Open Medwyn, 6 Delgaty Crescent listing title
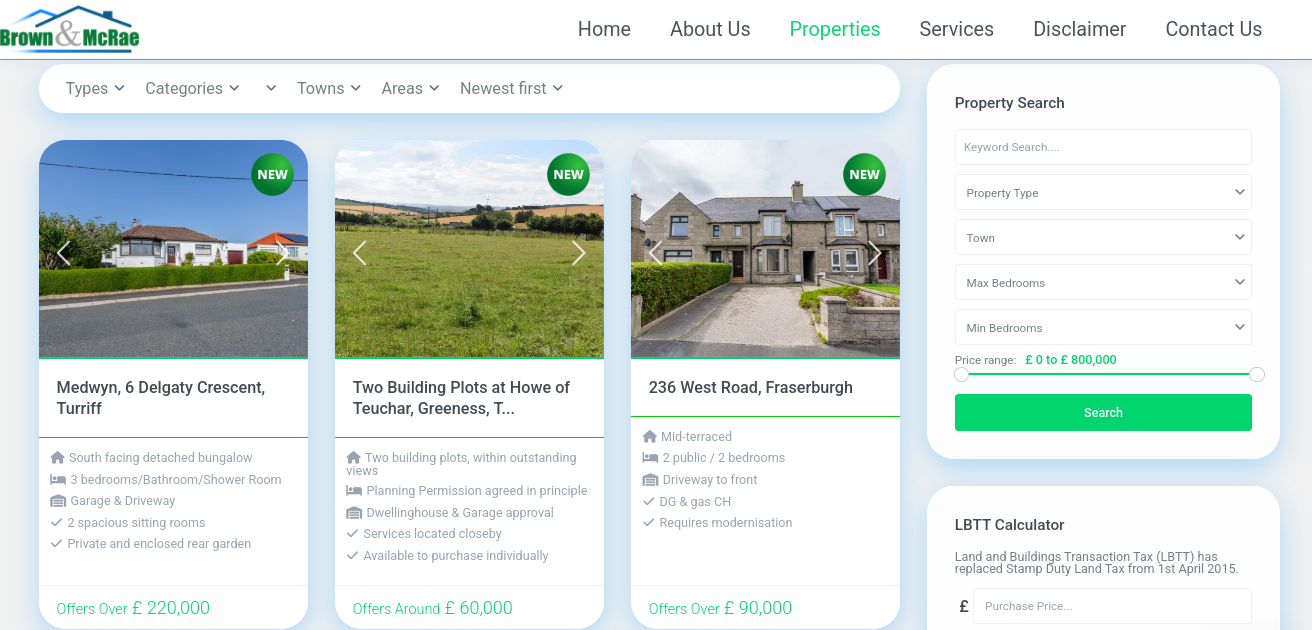 tap(161, 398)
